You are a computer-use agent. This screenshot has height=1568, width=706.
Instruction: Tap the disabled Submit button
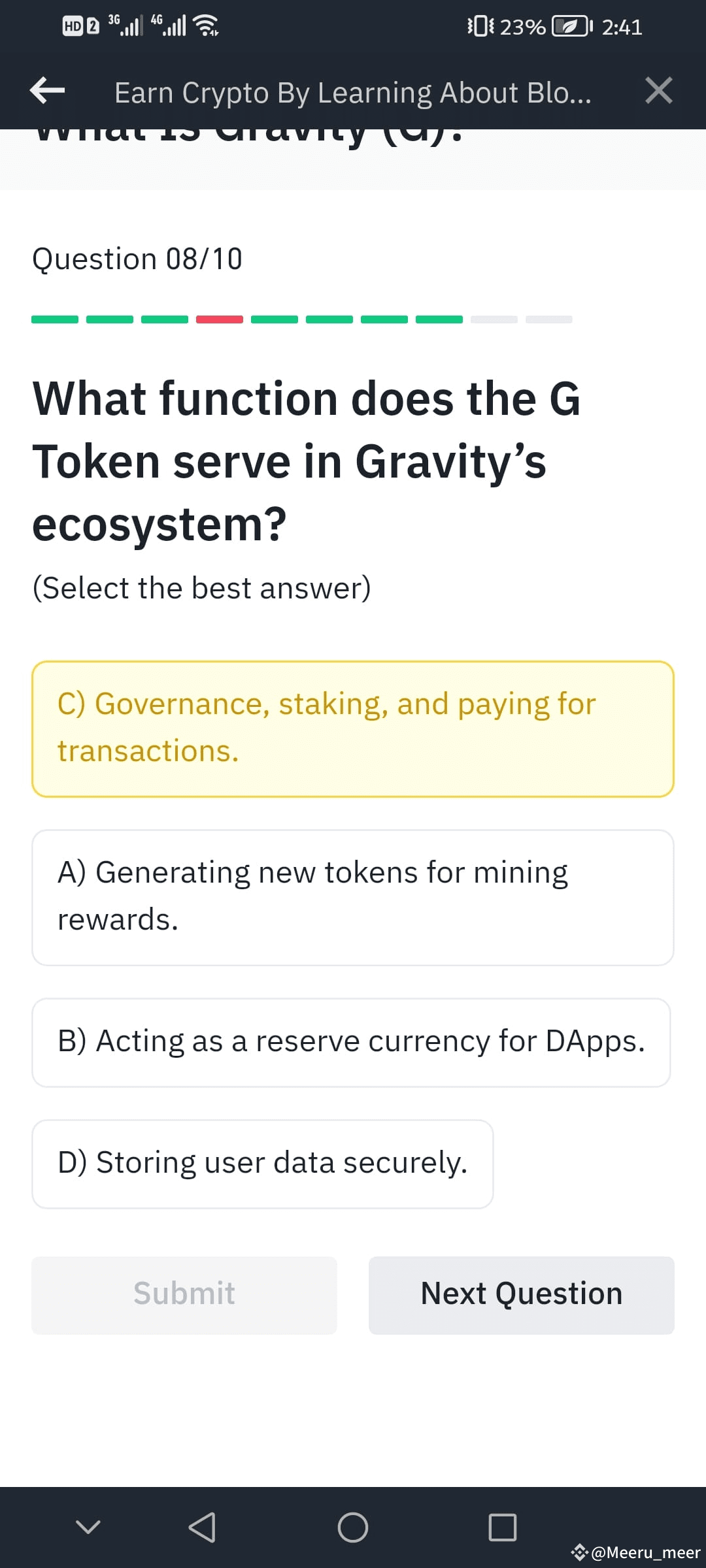click(x=184, y=1294)
